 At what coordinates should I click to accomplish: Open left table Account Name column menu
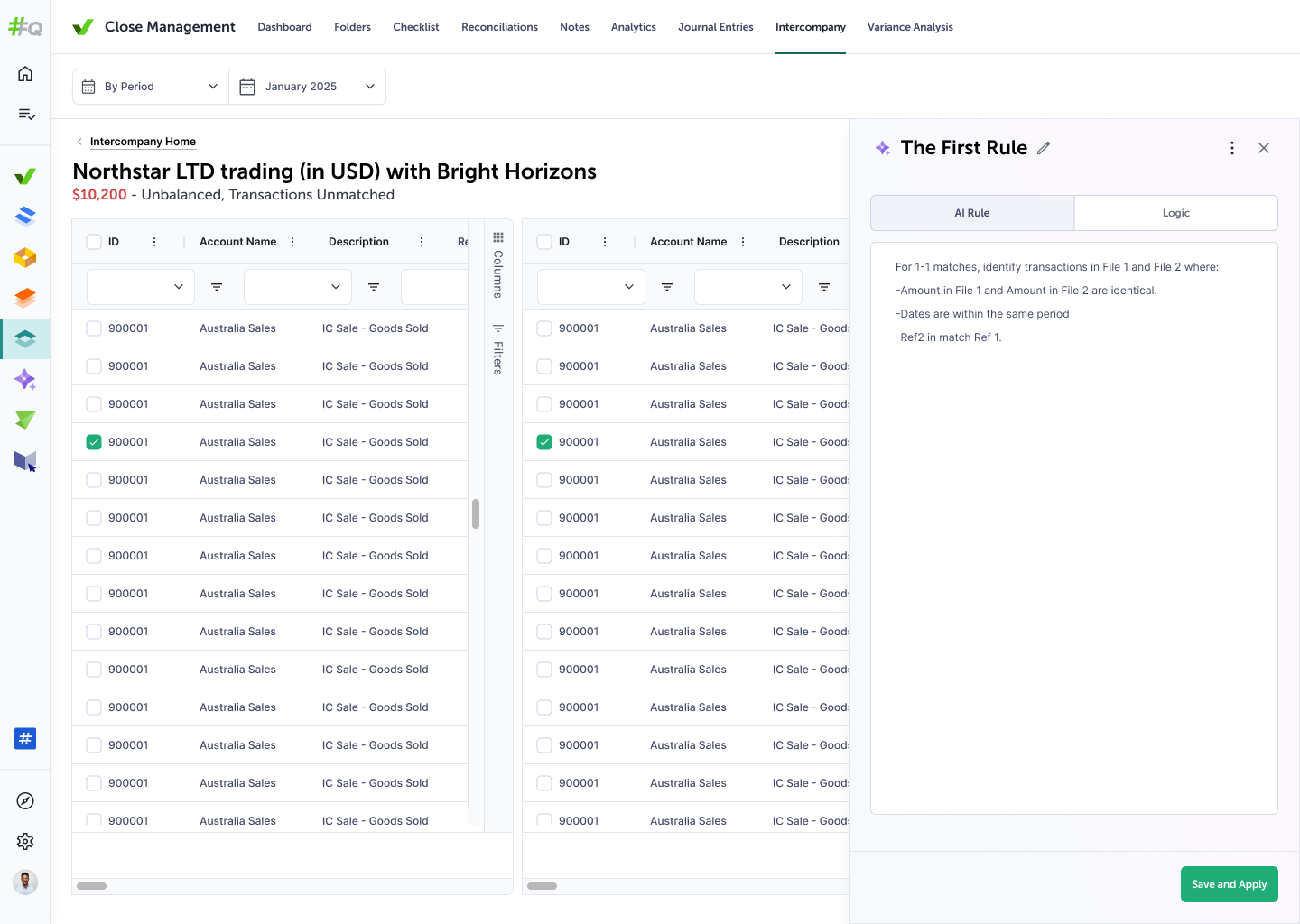click(292, 242)
